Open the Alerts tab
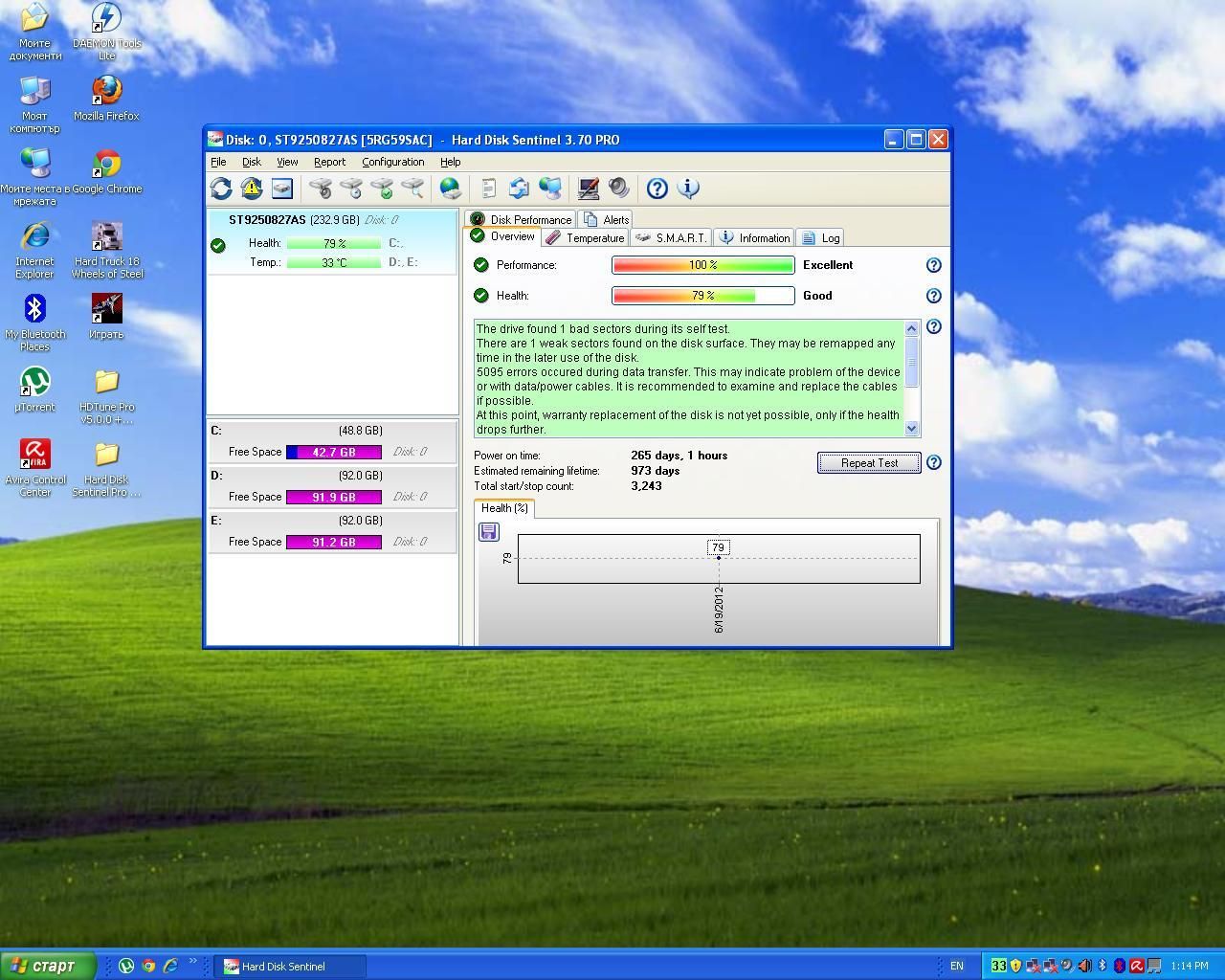 [607, 219]
